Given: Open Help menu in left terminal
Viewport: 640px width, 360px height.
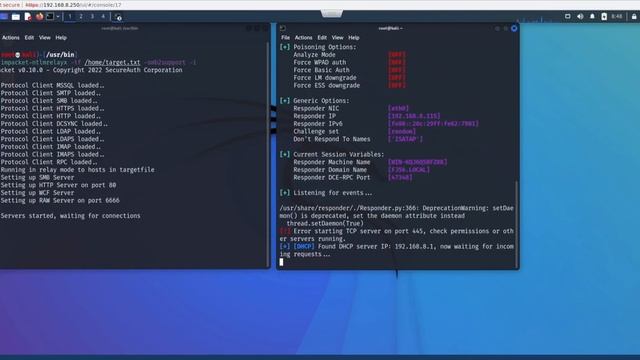Looking at the screenshot, I should [x=61, y=38].
